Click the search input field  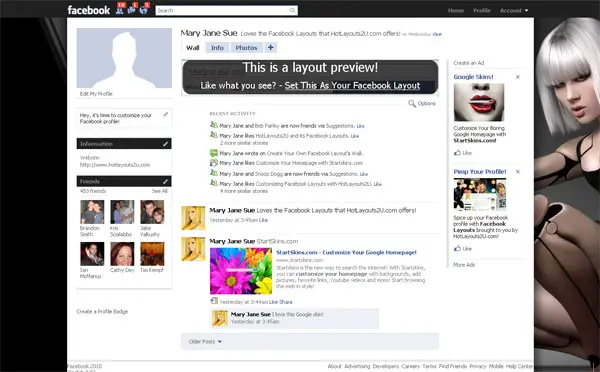click(x=227, y=10)
